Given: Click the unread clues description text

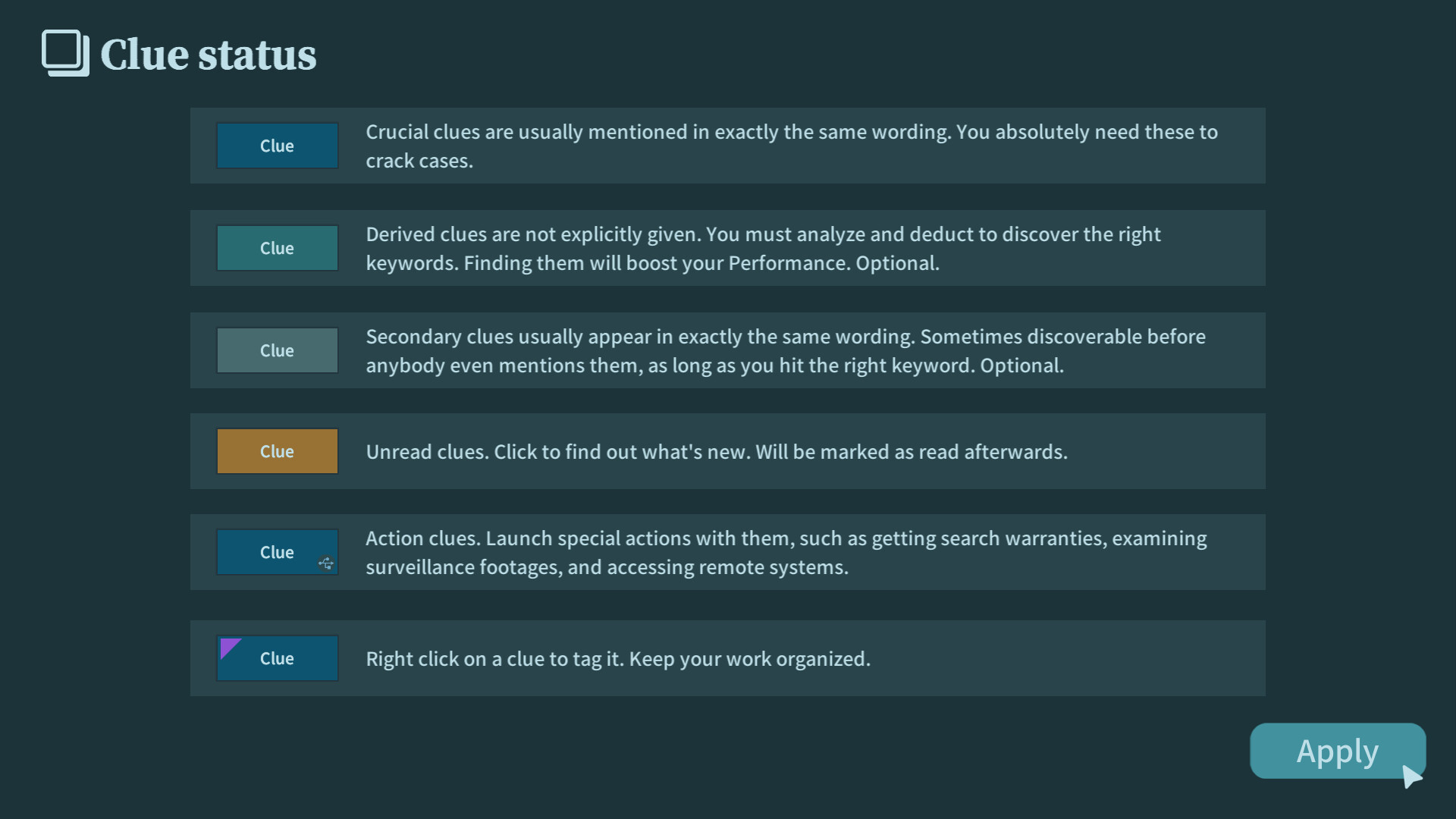Looking at the screenshot, I should click(716, 452).
